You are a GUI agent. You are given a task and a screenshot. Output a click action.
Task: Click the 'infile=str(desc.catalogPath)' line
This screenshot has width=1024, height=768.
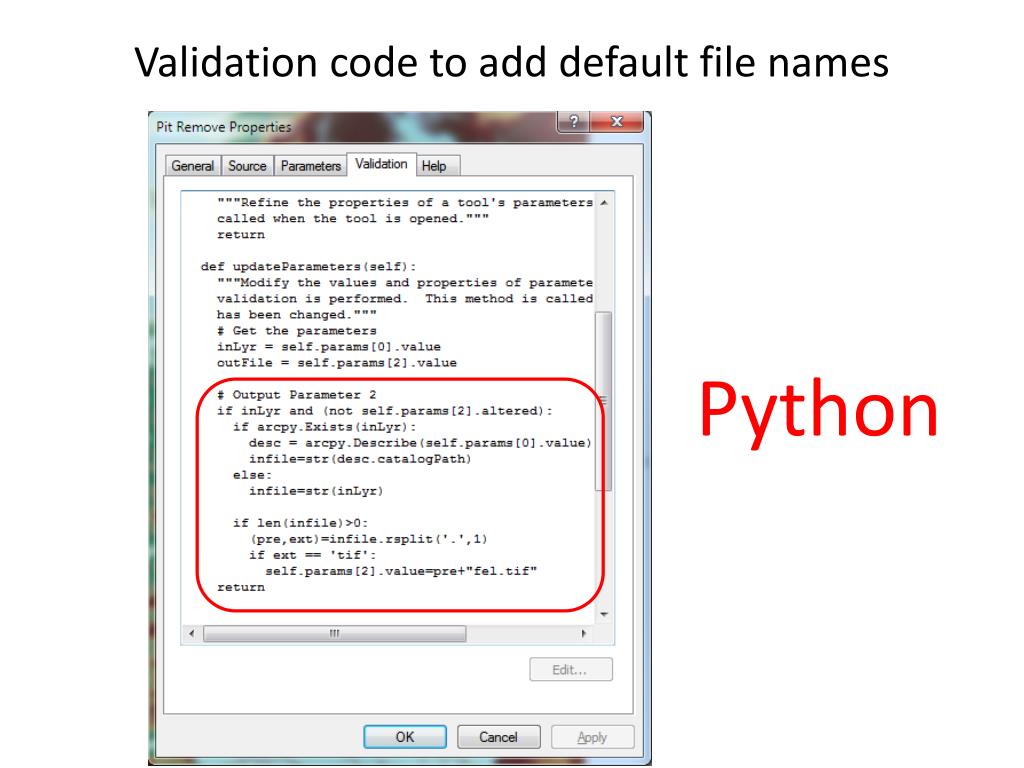360,458
